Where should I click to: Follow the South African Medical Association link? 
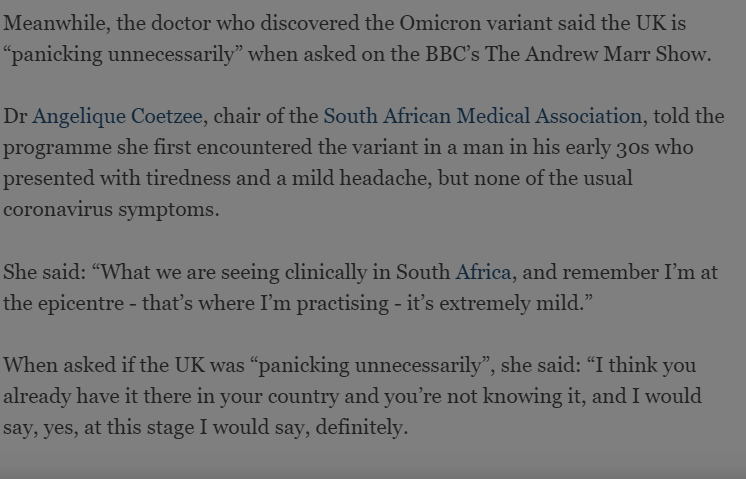tap(482, 117)
